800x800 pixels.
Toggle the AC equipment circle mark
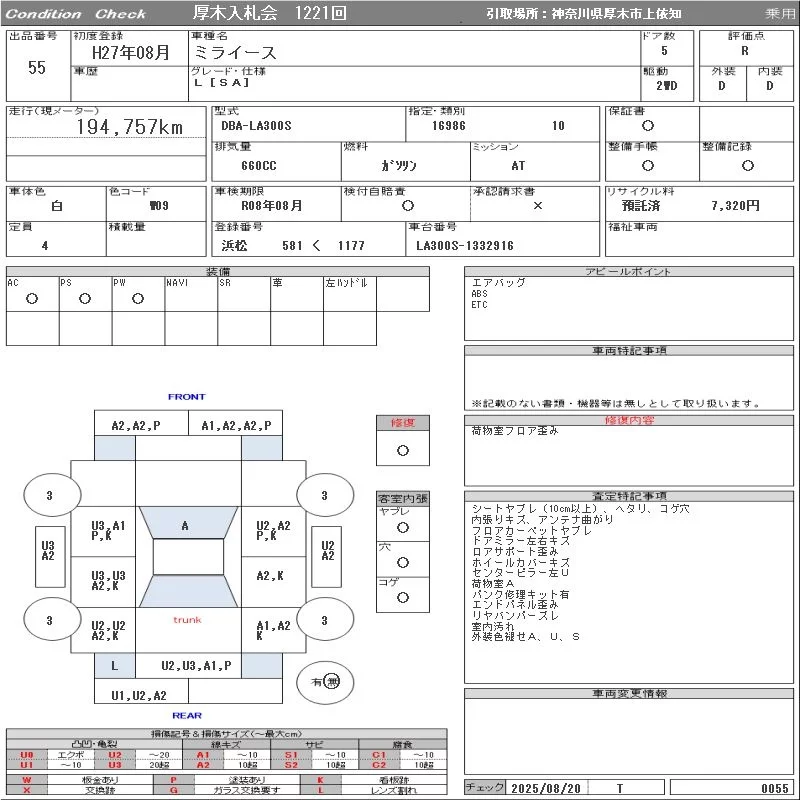tap(32, 299)
